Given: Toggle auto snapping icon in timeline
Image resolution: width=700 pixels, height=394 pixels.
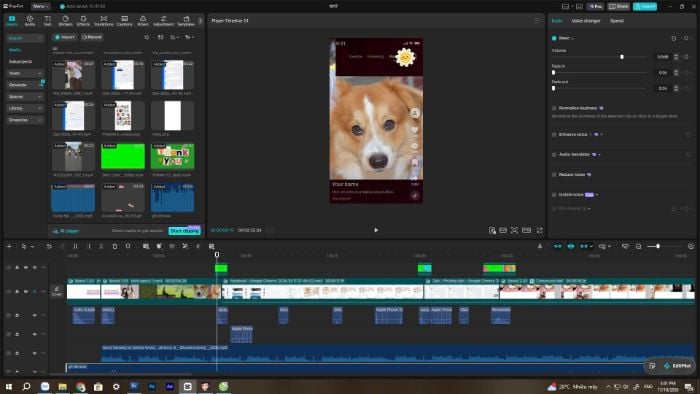Looking at the screenshot, I should 571,246.
